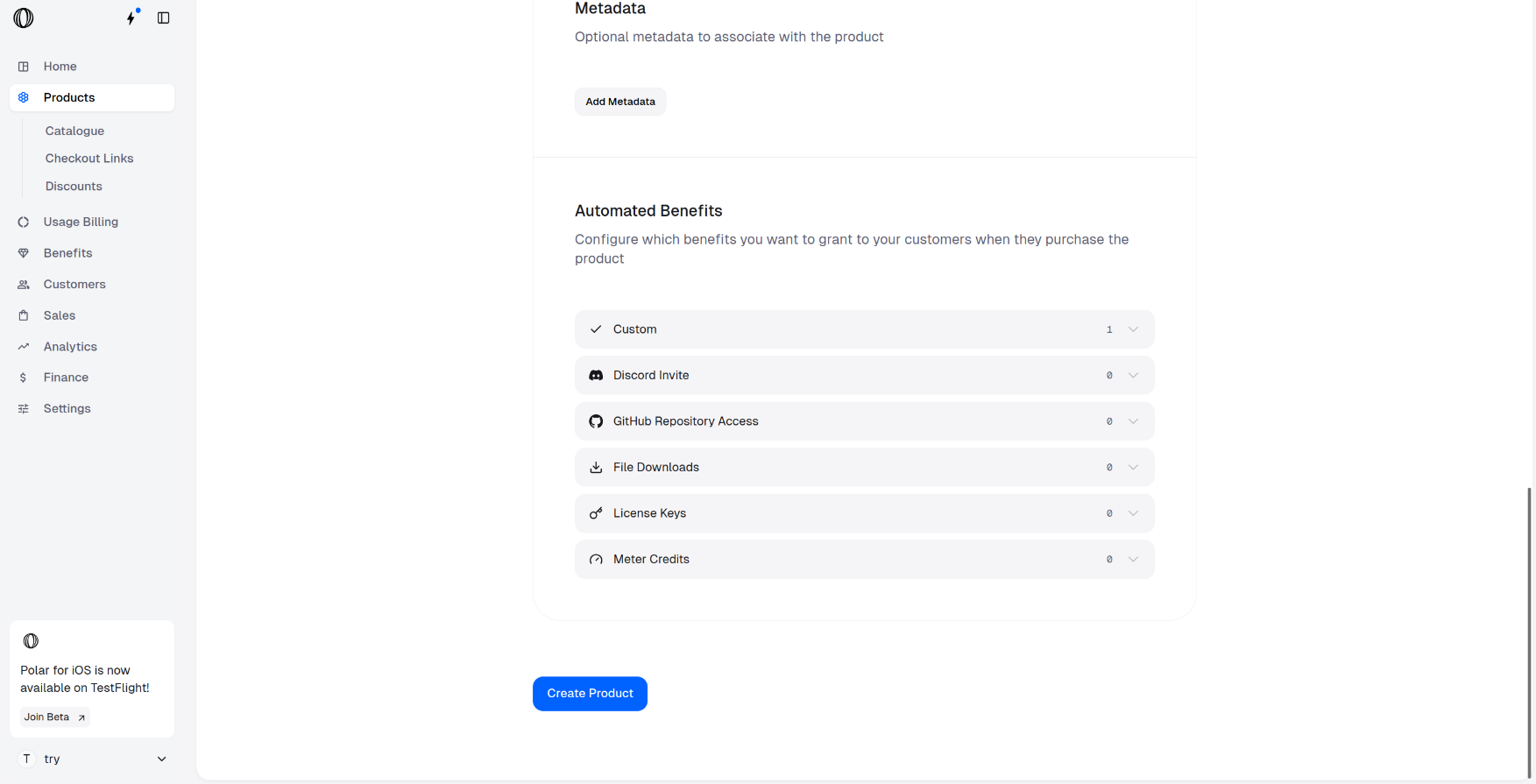The height and width of the screenshot is (784, 1536).
Task: Click the Discord Invite icon
Action: point(596,376)
